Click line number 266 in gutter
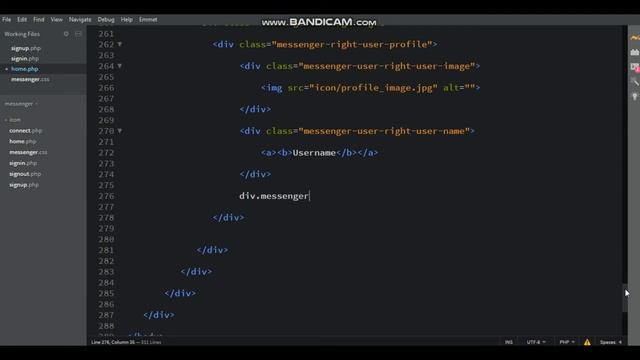Image resolution: width=640 pixels, height=360 pixels. [106, 88]
